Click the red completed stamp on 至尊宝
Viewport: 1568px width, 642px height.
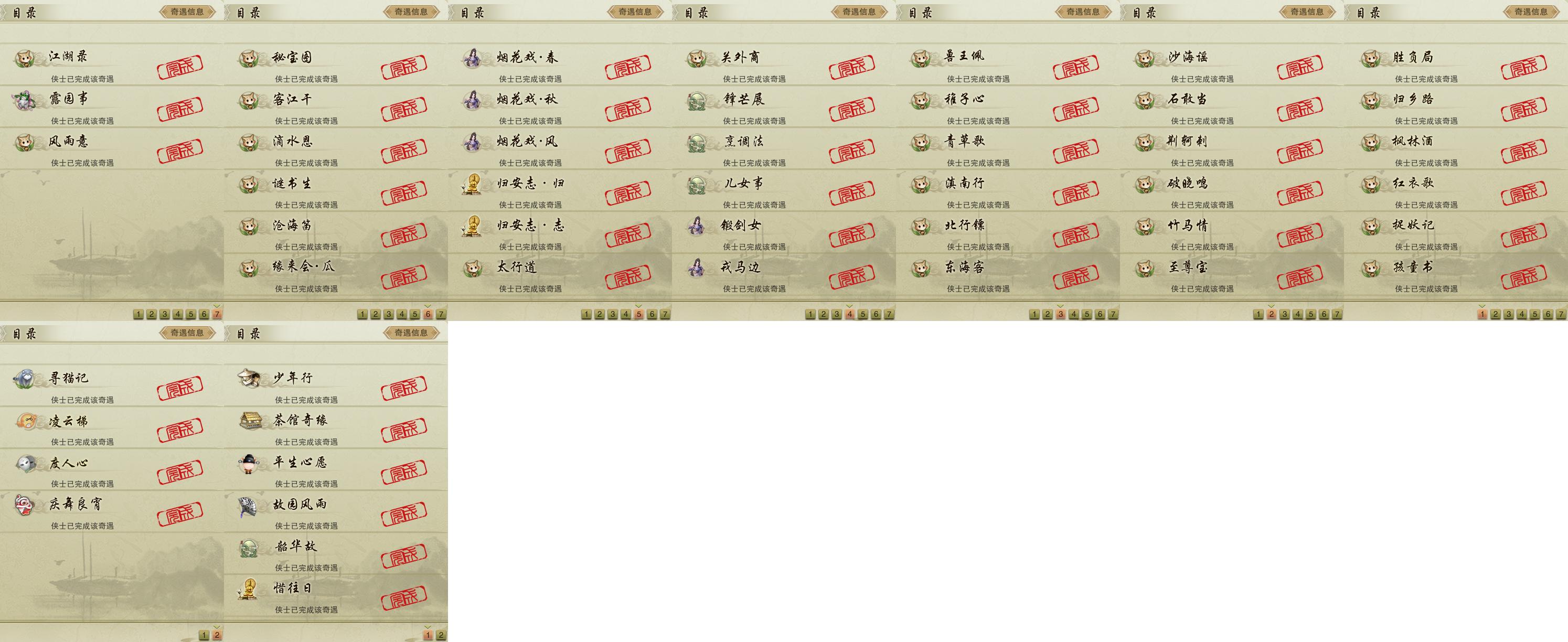pyautogui.click(x=1299, y=277)
